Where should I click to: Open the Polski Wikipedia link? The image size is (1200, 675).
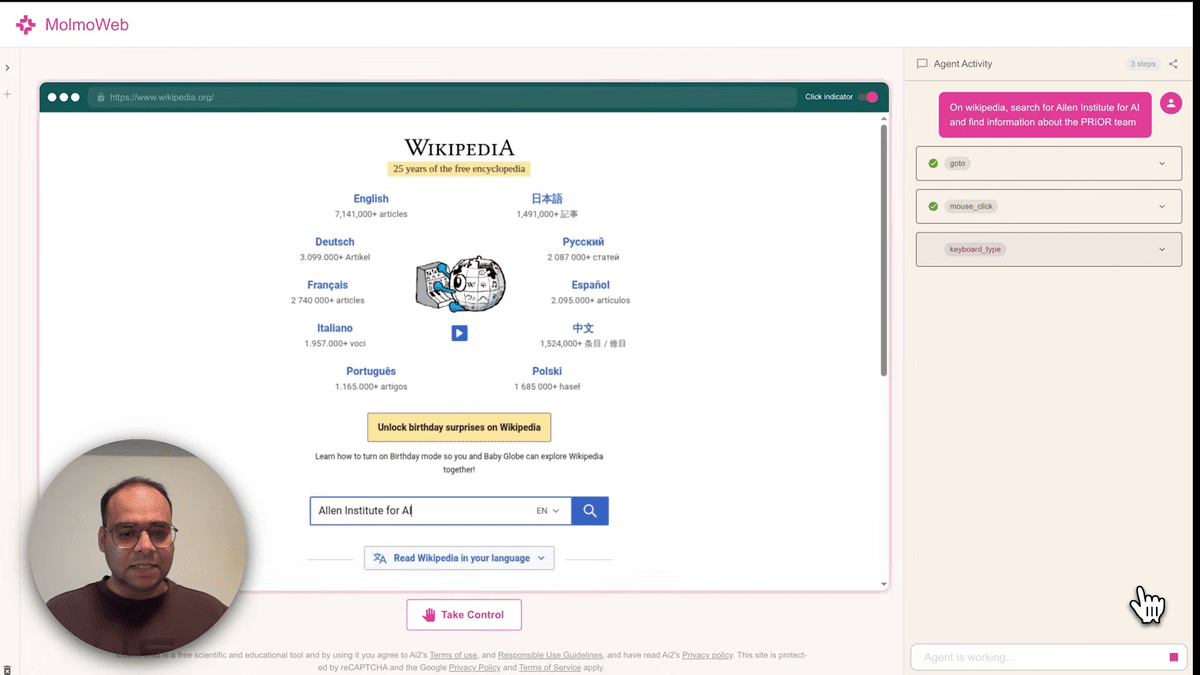click(547, 371)
